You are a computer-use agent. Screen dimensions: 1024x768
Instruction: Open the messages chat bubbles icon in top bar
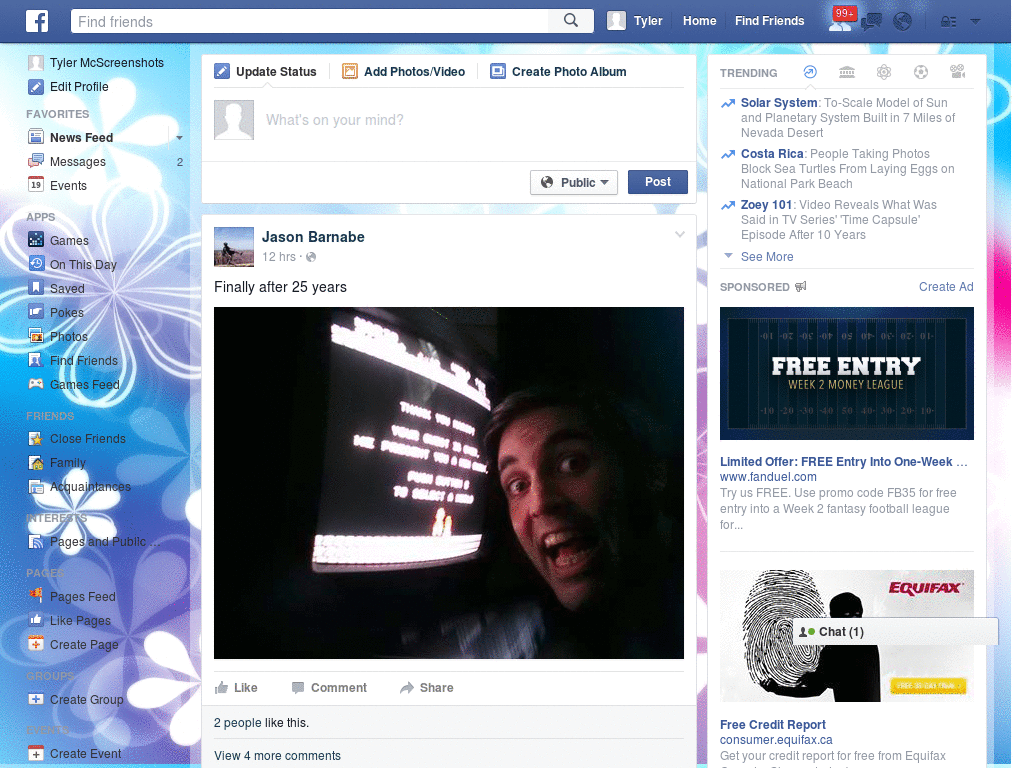pyautogui.click(x=871, y=22)
